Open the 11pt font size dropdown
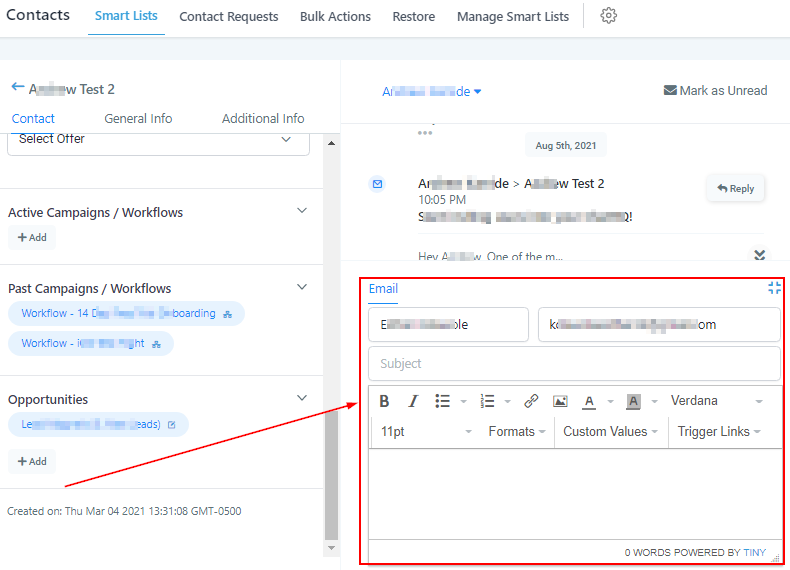790x570 pixels. tap(425, 432)
